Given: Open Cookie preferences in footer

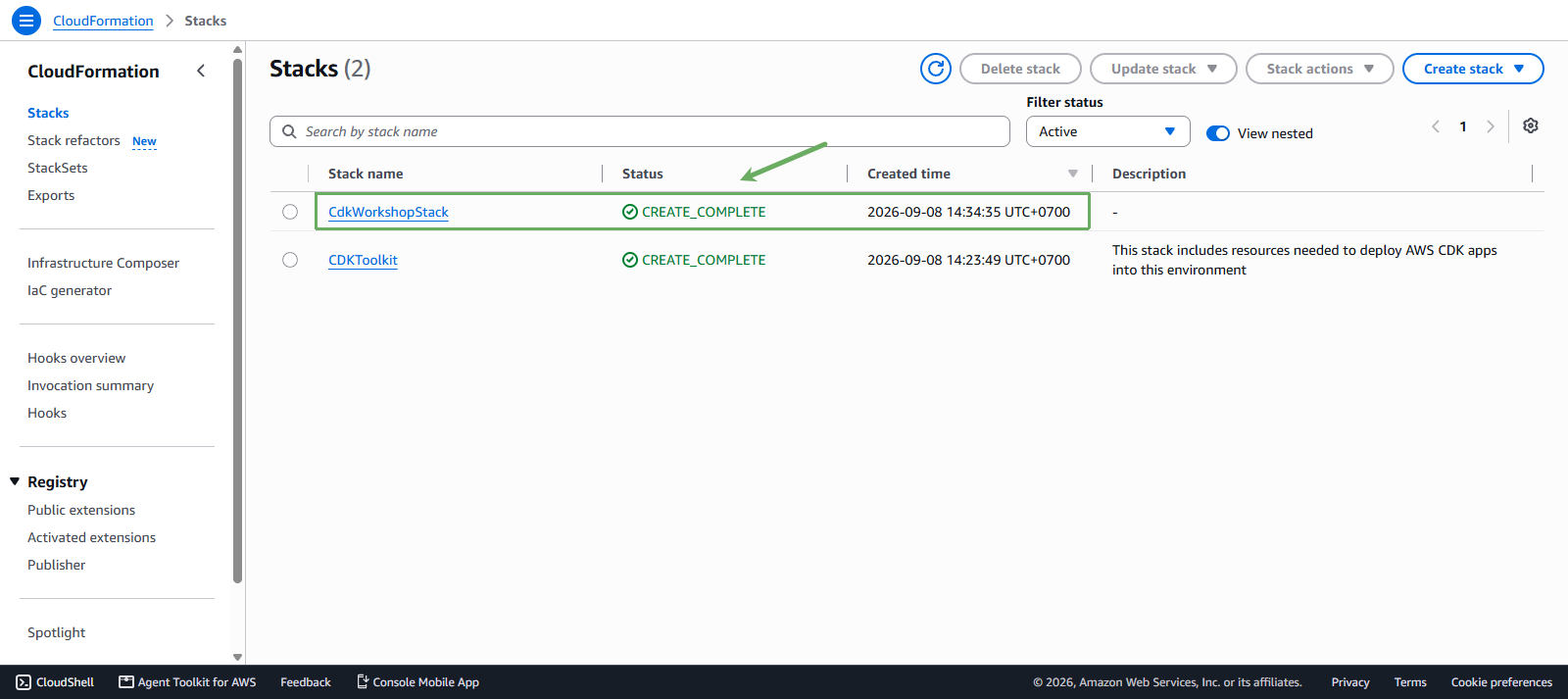Looking at the screenshot, I should pos(1501,682).
